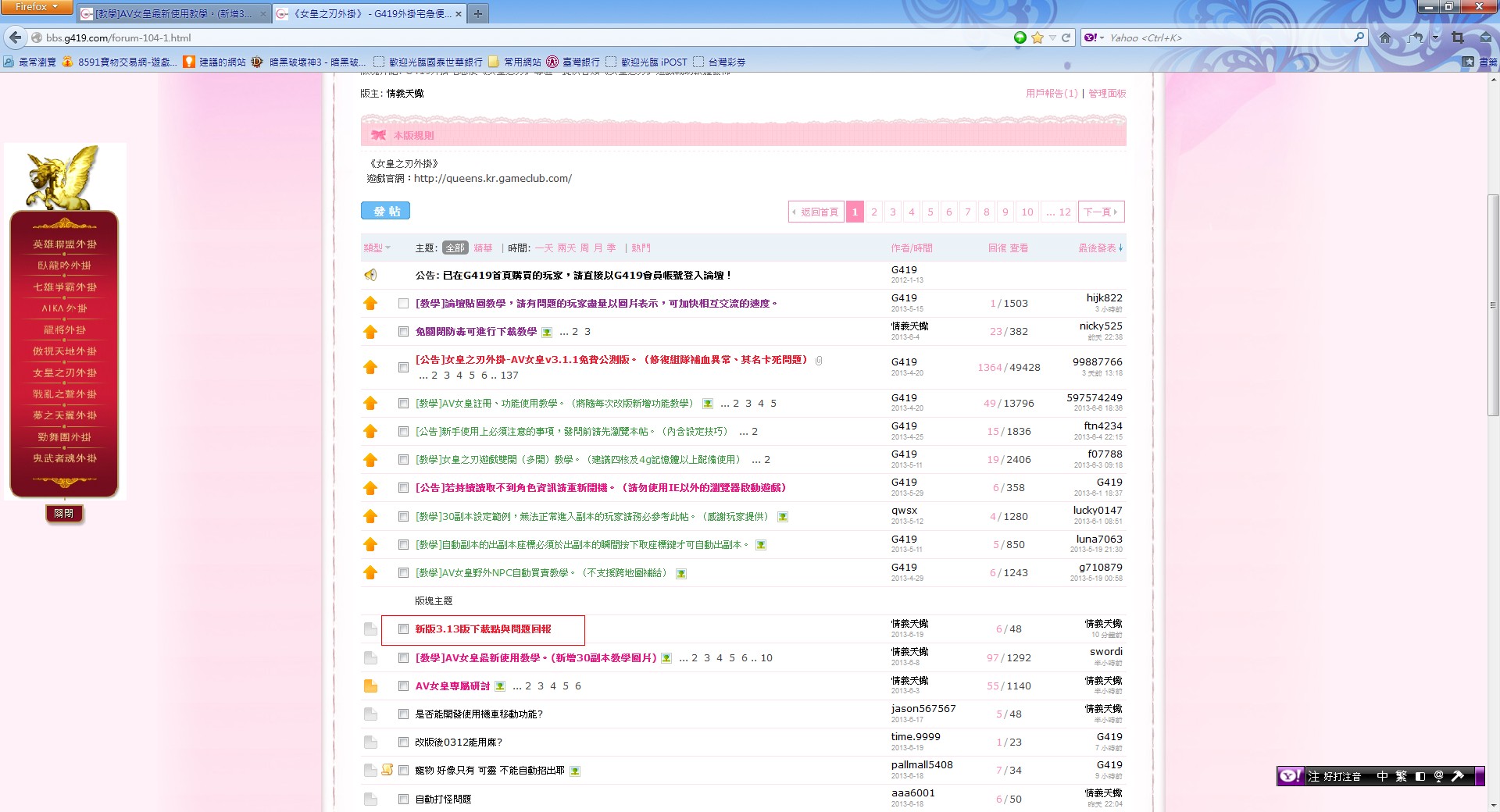Open the Firefox menu dropdown
Screen dimensions: 1500x812
click(x=37, y=7)
